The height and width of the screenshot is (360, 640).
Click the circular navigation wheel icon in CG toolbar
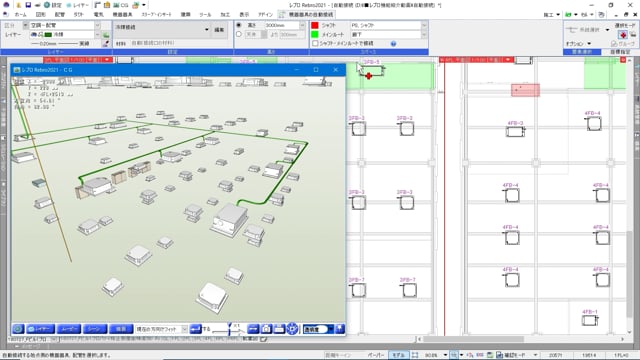click(292, 329)
